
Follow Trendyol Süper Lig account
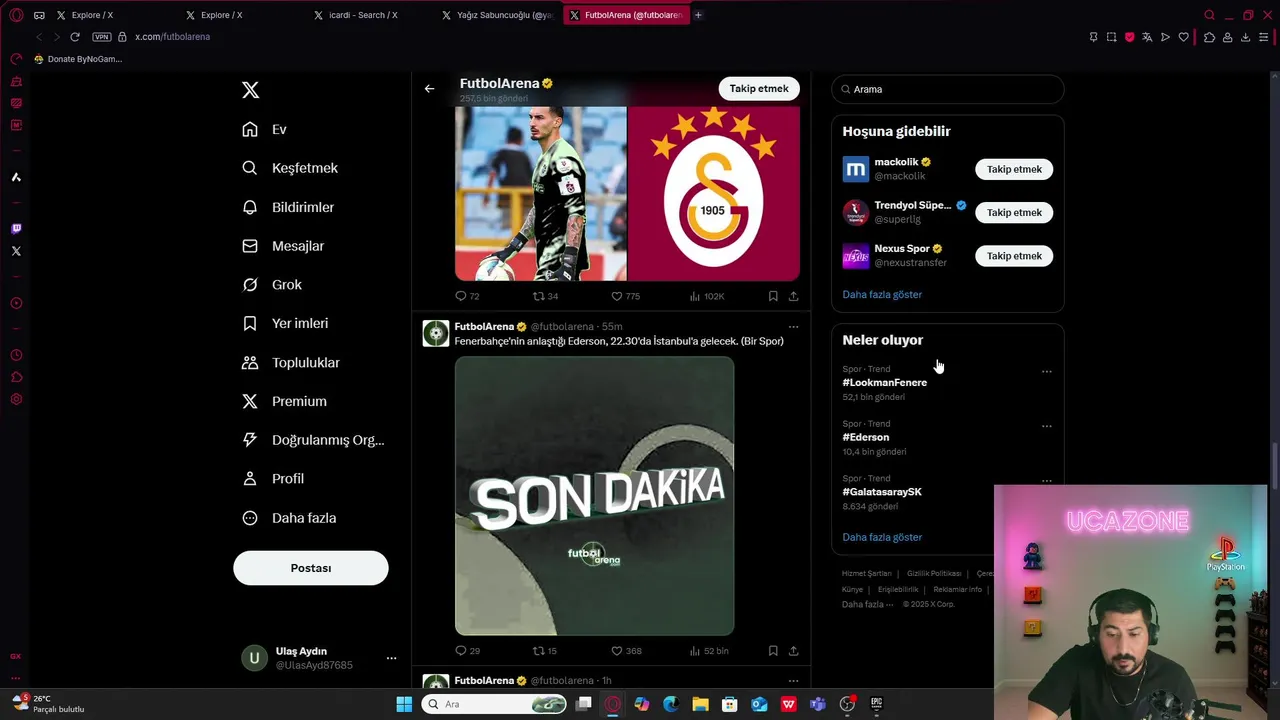(1014, 212)
